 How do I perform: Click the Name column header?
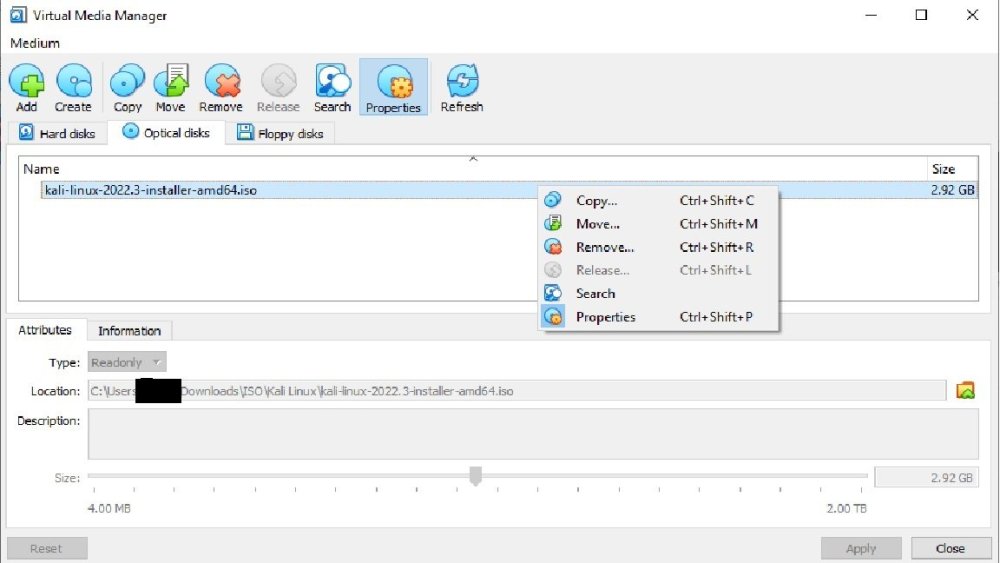[473, 169]
